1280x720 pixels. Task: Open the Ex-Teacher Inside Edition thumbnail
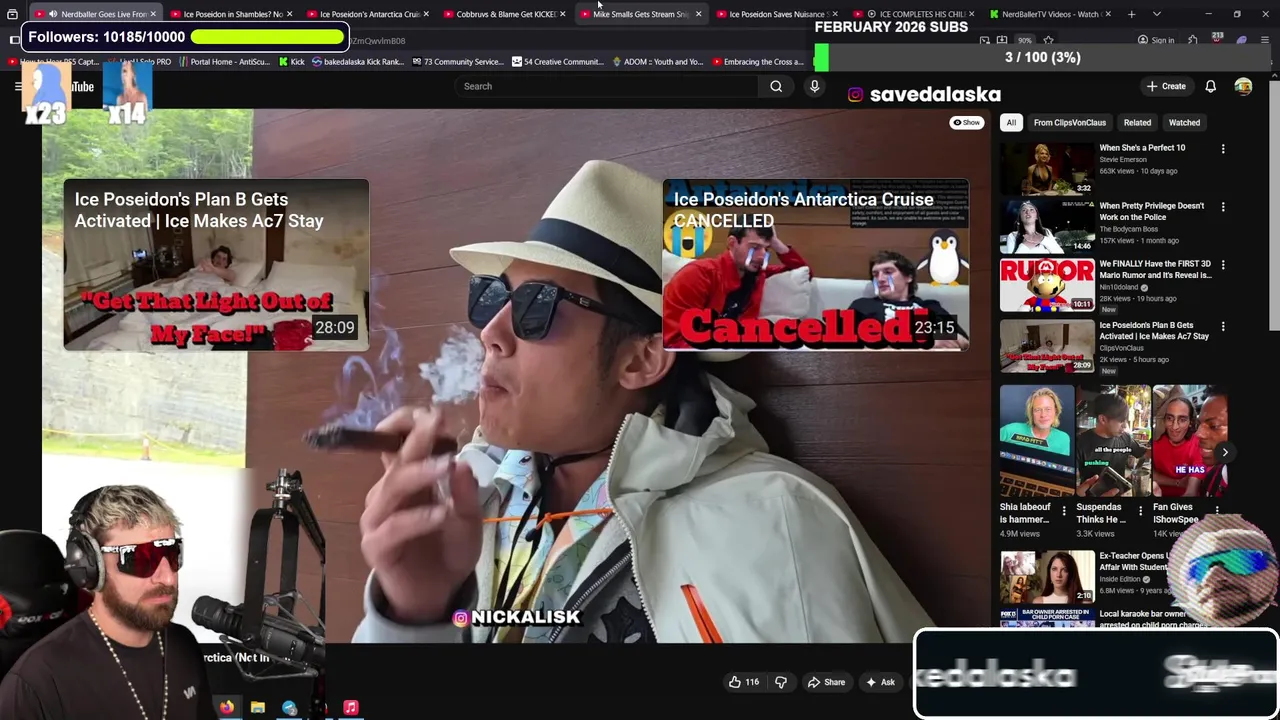[1047, 576]
